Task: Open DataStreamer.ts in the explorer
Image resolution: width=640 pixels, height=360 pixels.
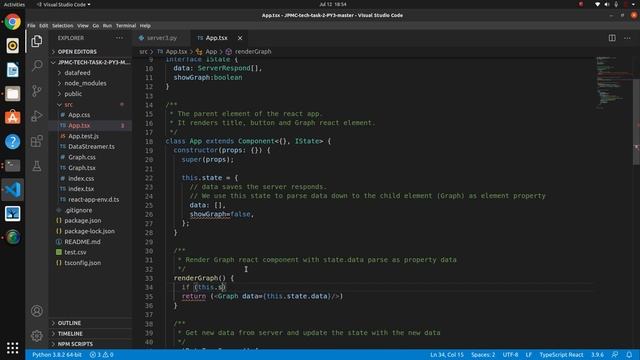Action: [x=91, y=147]
